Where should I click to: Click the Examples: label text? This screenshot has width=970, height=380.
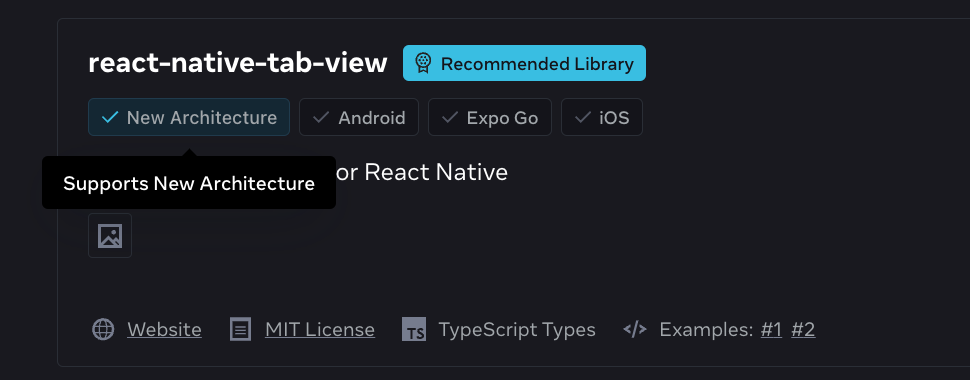coord(706,329)
